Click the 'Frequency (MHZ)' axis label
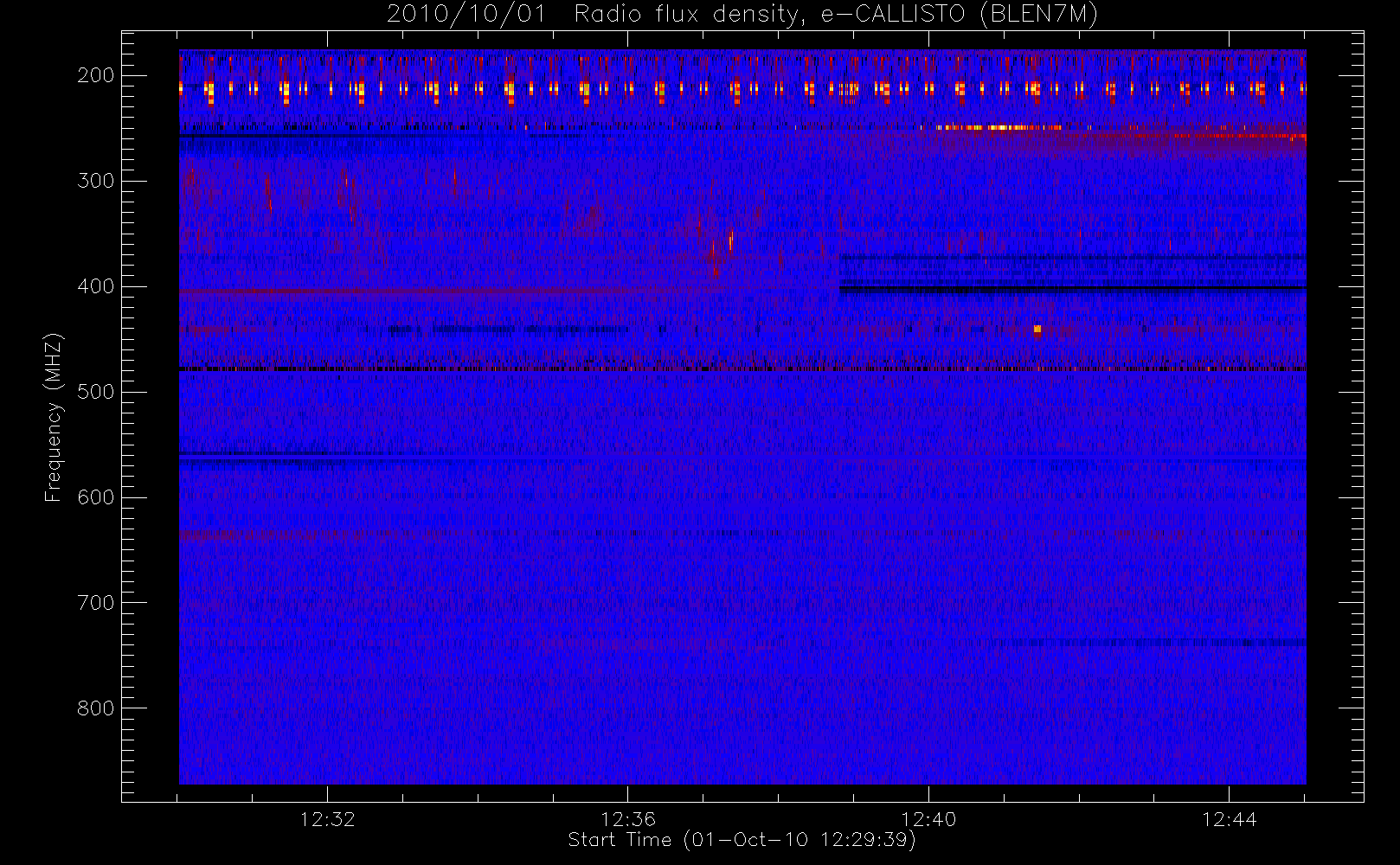 54,417
